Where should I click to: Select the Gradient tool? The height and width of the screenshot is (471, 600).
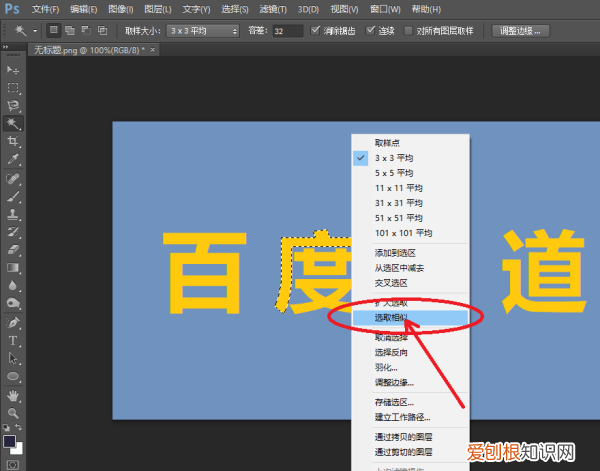click(x=13, y=267)
